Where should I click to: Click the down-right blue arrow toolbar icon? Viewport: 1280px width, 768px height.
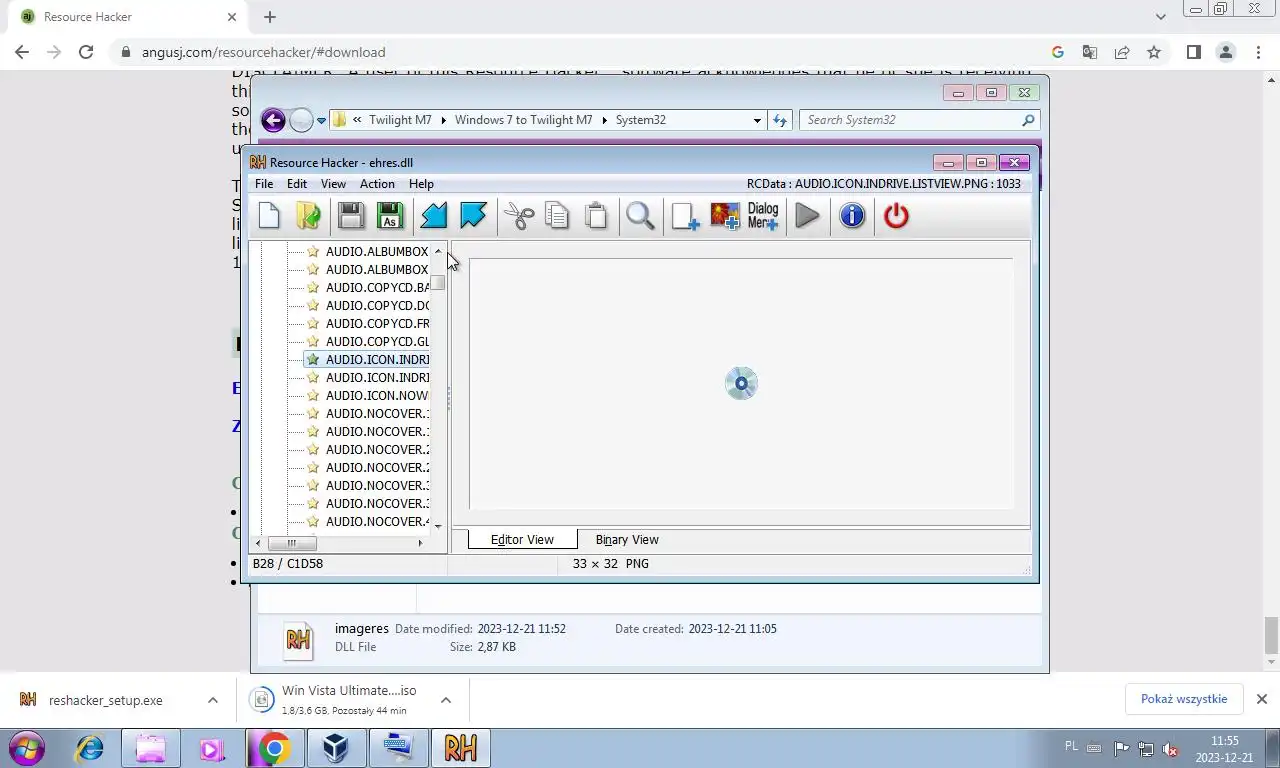pos(472,215)
